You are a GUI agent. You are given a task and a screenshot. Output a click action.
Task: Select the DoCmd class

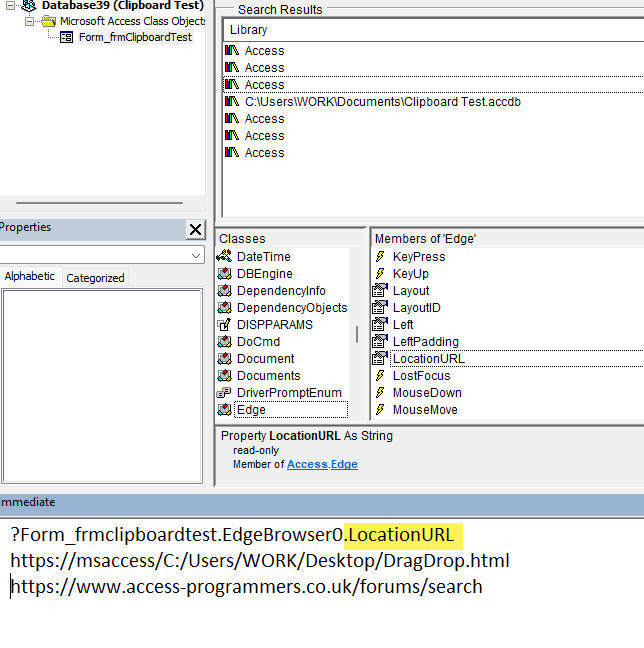(258, 342)
